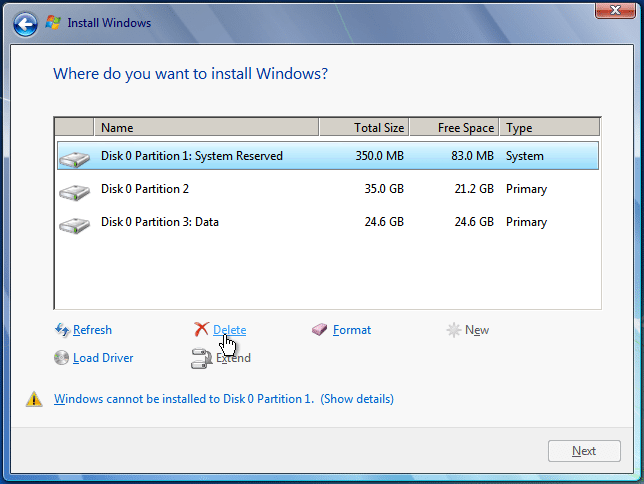Sort by the Type column header
Screen dimensions: 644x484
pyautogui.click(x=550, y=128)
